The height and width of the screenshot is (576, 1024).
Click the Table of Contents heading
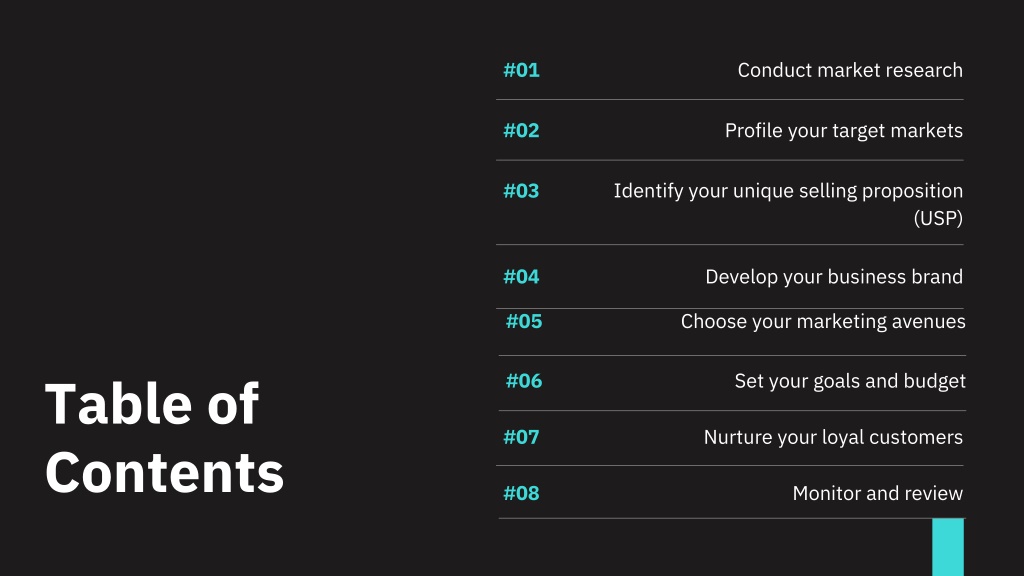click(x=165, y=438)
